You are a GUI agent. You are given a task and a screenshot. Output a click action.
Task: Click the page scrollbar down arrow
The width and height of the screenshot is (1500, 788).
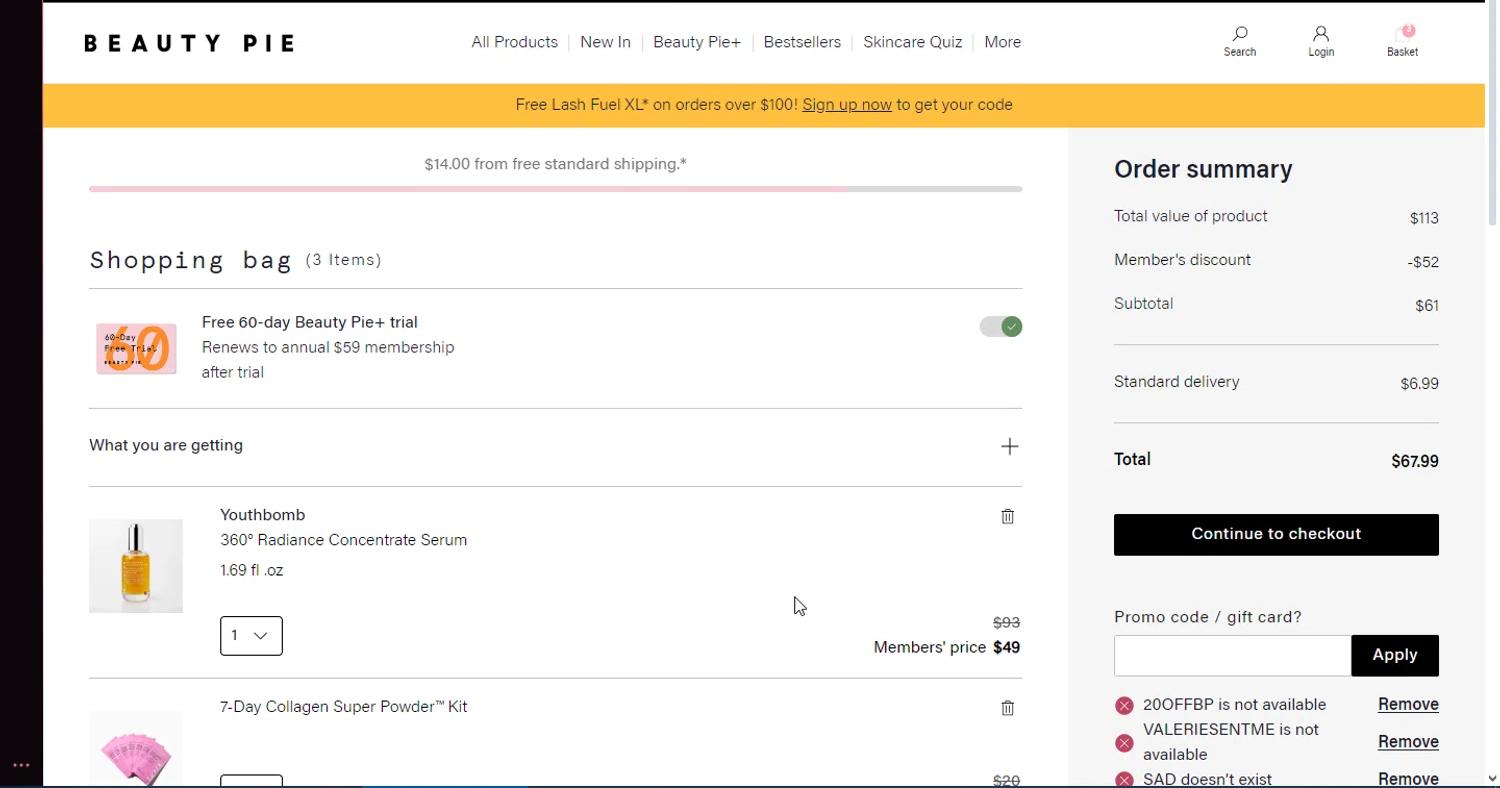tap(1492, 778)
